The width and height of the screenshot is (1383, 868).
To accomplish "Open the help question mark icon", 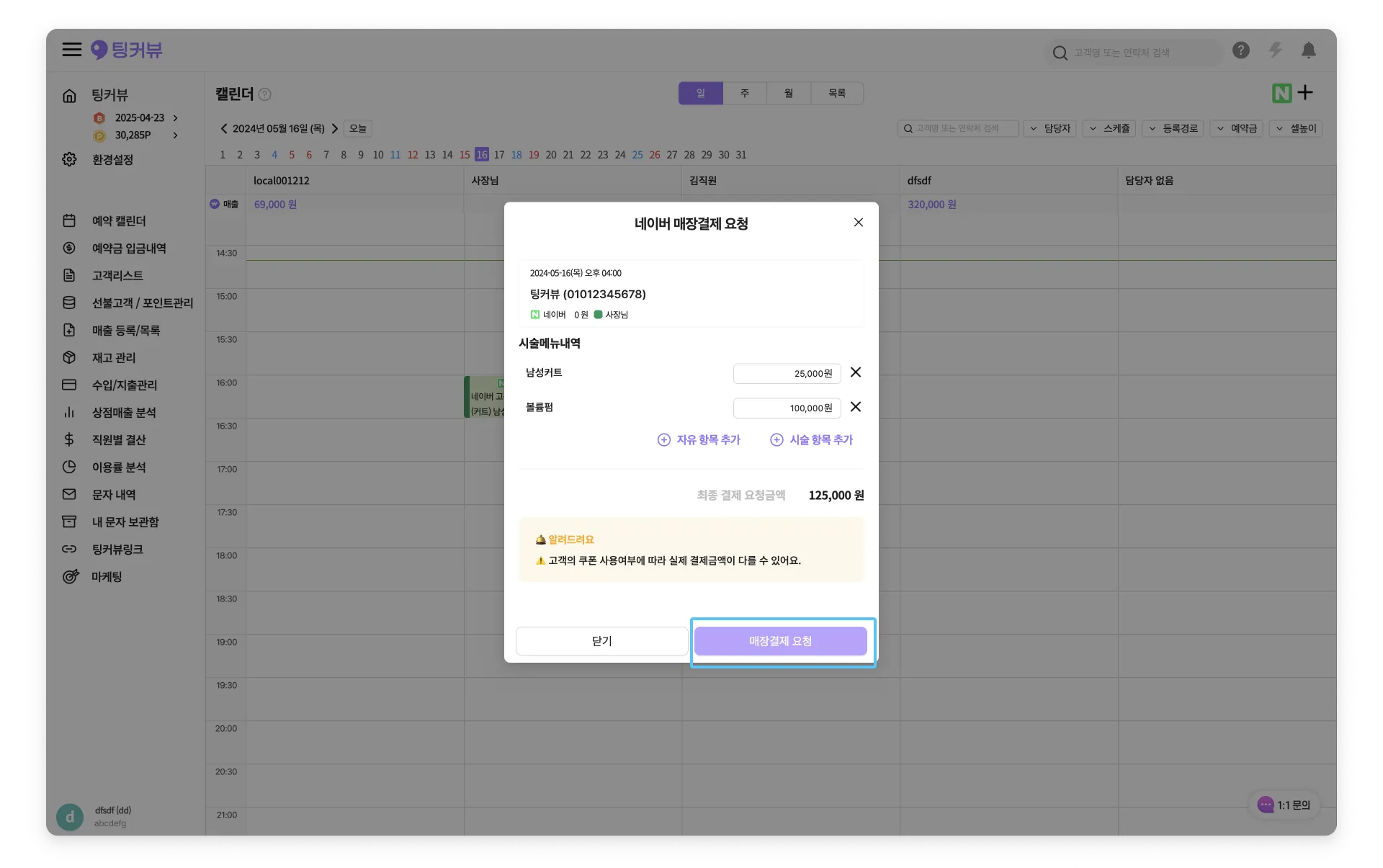I will (1240, 50).
